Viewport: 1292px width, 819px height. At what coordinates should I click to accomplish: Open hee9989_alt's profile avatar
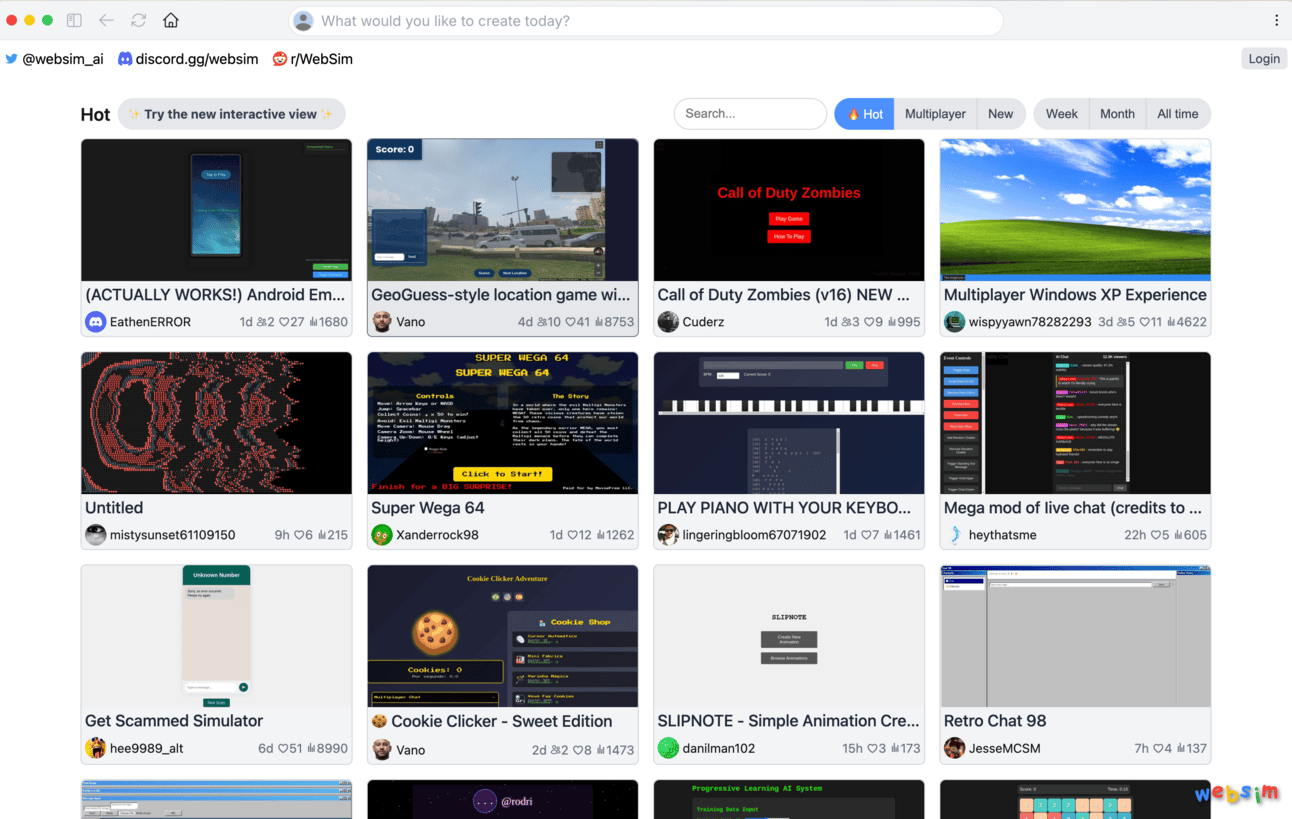(96, 748)
